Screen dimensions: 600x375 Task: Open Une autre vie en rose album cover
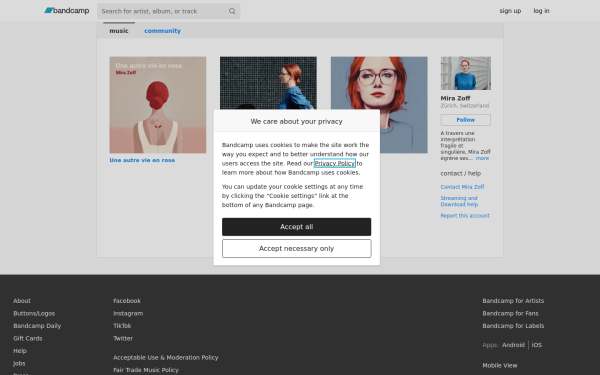[x=158, y=105]
